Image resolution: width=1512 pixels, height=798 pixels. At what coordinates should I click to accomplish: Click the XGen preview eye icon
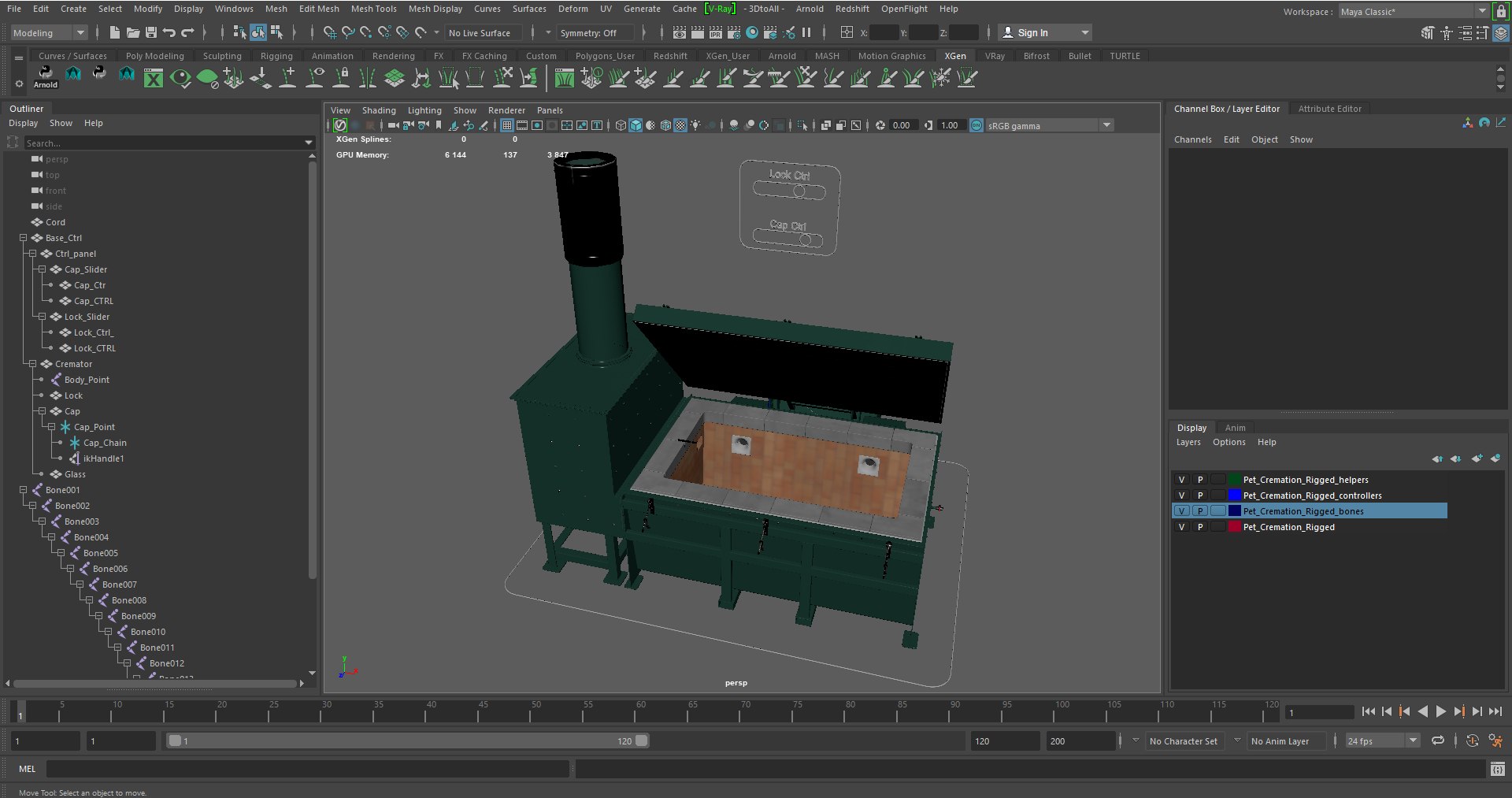click(x=180, y=78)
